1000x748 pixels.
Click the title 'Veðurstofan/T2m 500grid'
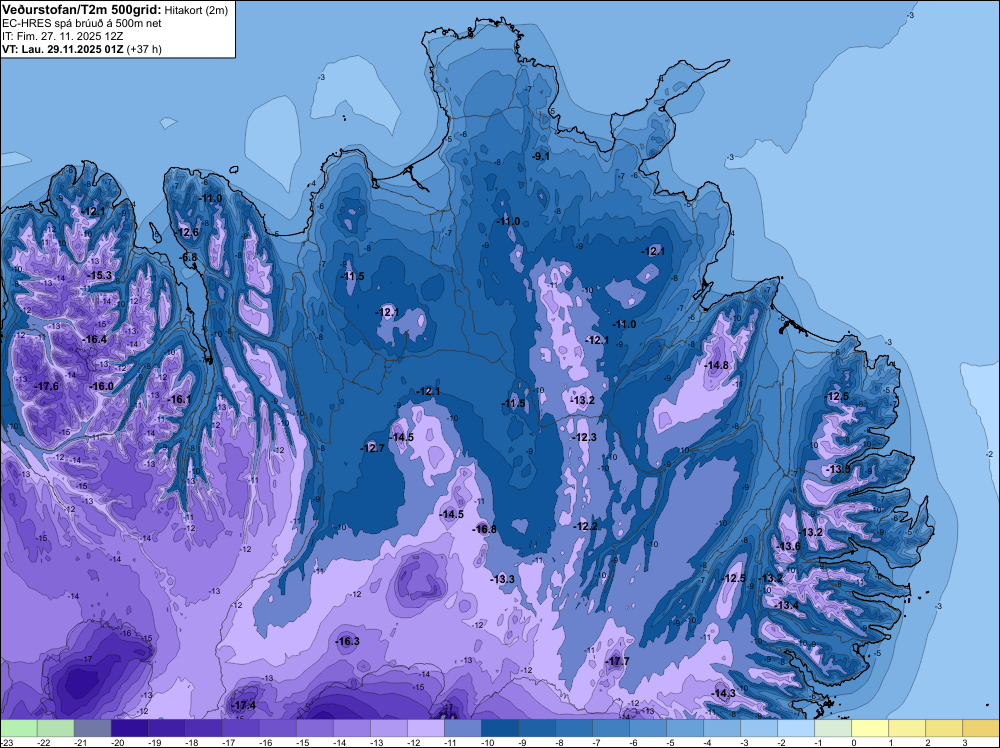pyautogui.click(x=82, y=10)
